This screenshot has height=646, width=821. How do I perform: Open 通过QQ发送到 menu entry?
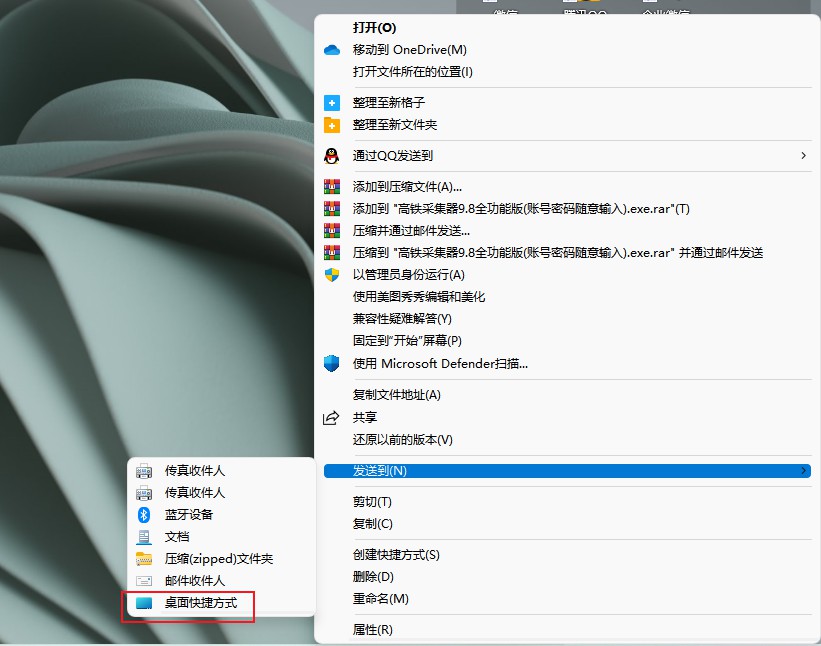[x=393, y=155]
